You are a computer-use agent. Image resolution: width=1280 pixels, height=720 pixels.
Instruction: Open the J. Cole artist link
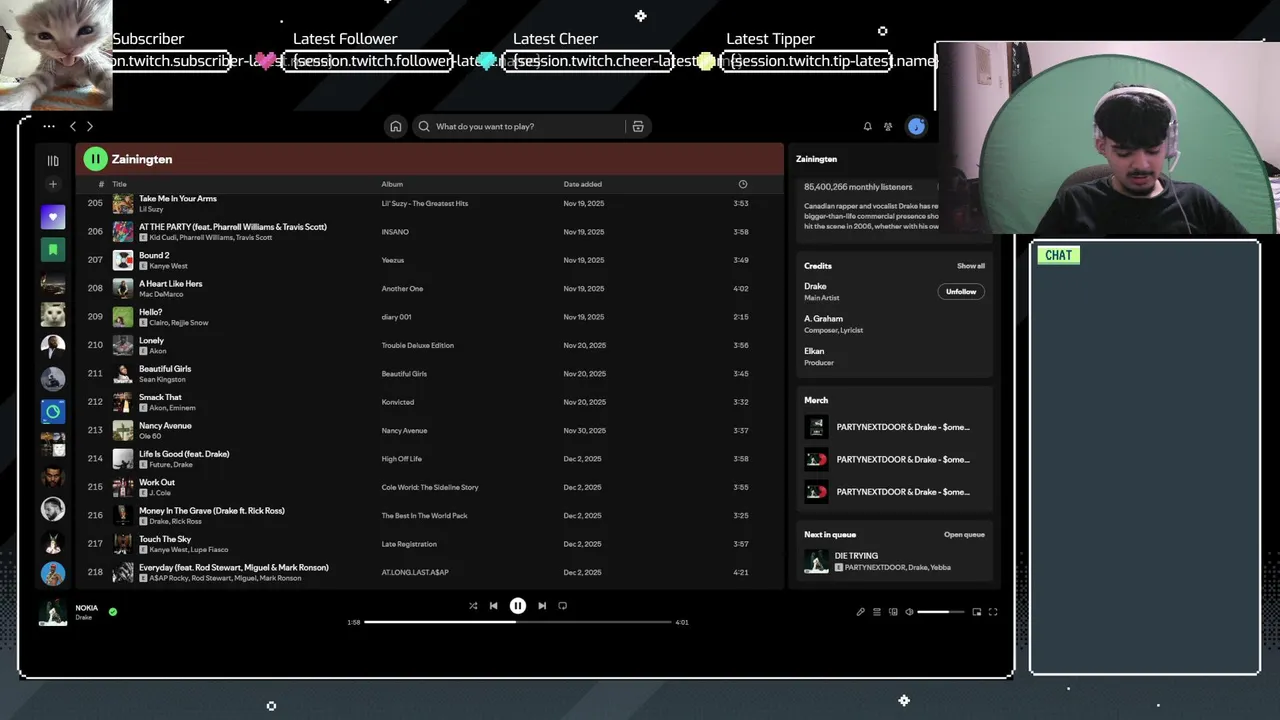click(x=161, y=493)
